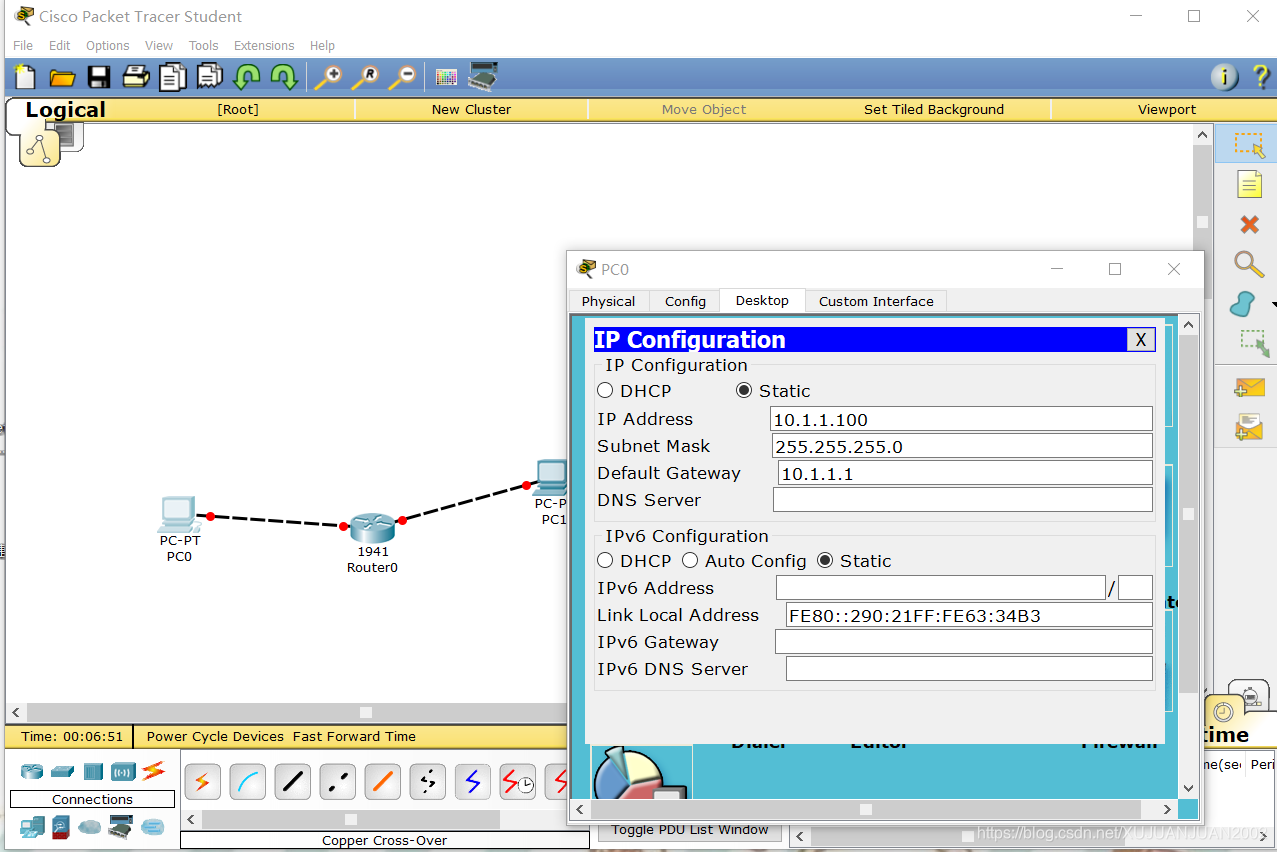The image size is (1277, 852).
Task: Choose the Resize Shape tool
Action: pos(1254,343)
